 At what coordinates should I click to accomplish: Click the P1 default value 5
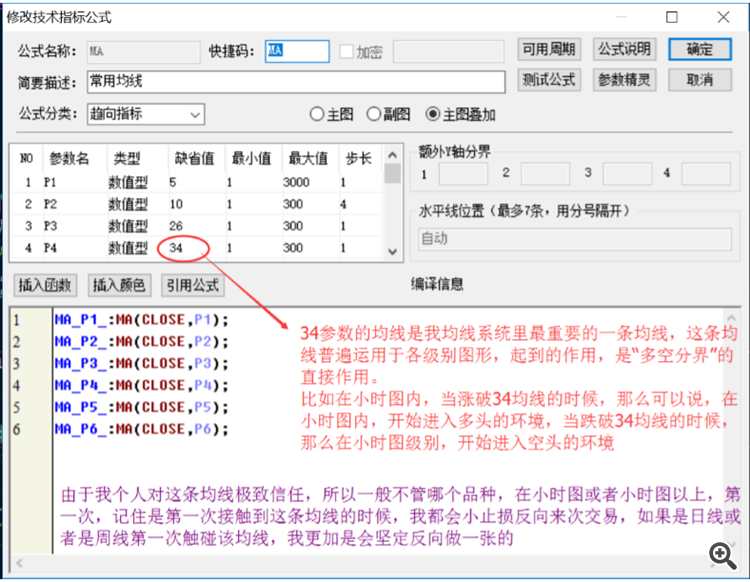click(173, 182)
